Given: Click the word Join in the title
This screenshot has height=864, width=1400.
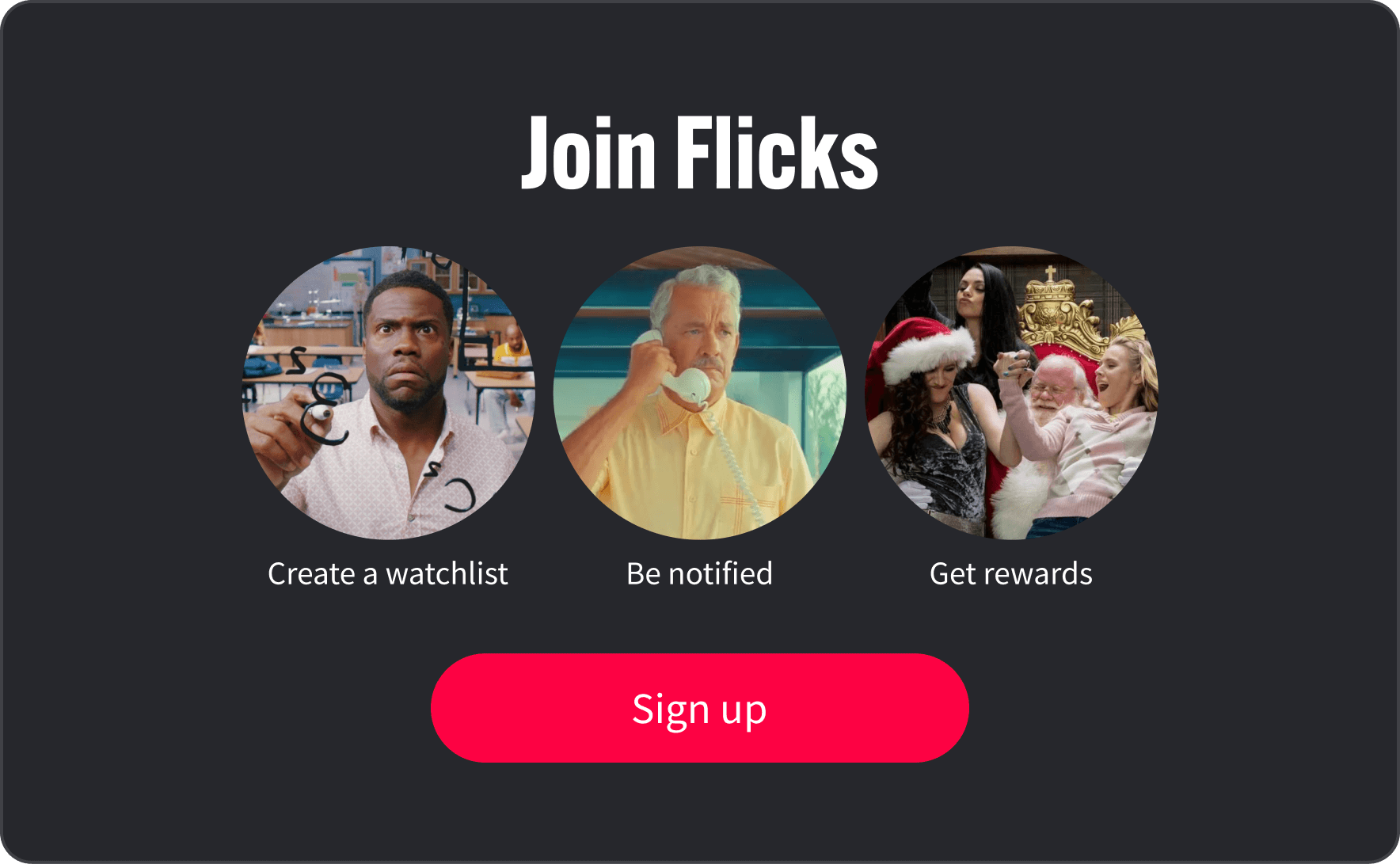Looking at the screenshot, I should [588, 153].
